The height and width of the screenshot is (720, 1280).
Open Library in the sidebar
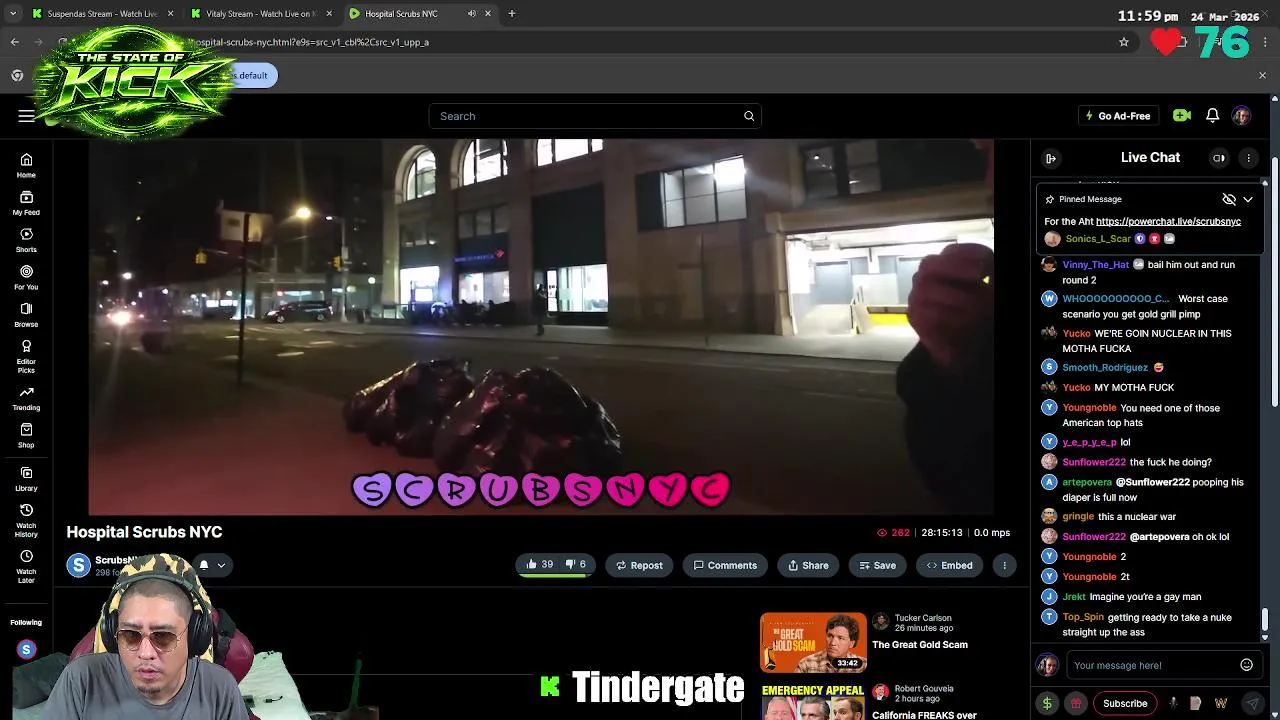(26, 479)
